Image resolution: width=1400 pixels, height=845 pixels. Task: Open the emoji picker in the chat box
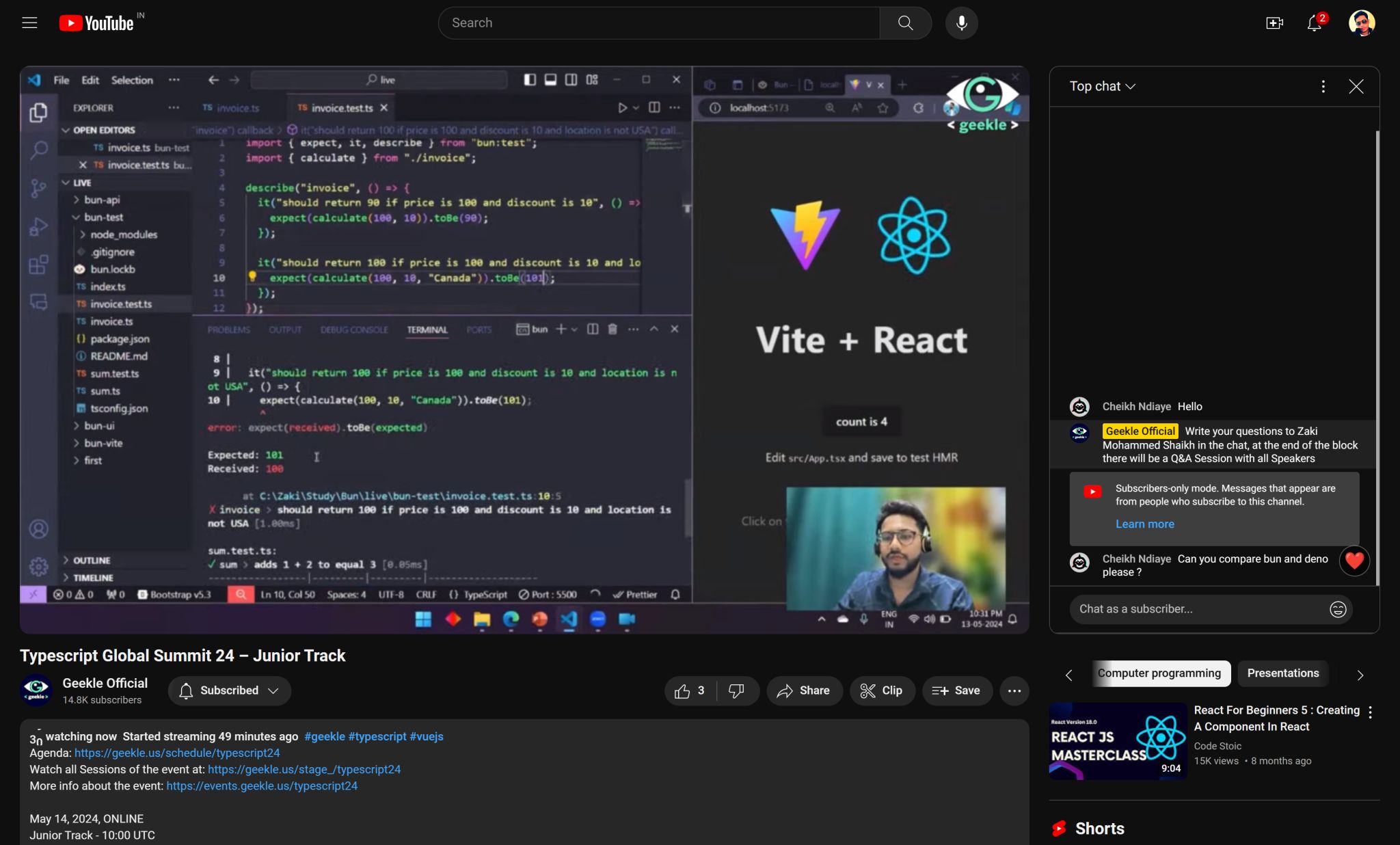1337,609
